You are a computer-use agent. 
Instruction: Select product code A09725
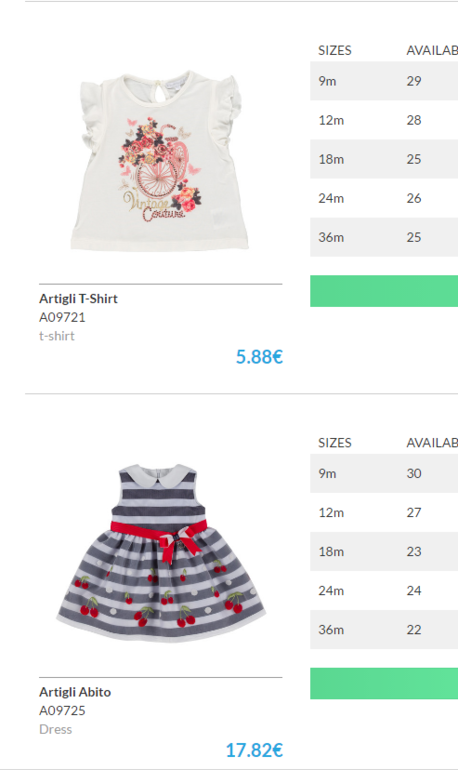tap(62, 711)
